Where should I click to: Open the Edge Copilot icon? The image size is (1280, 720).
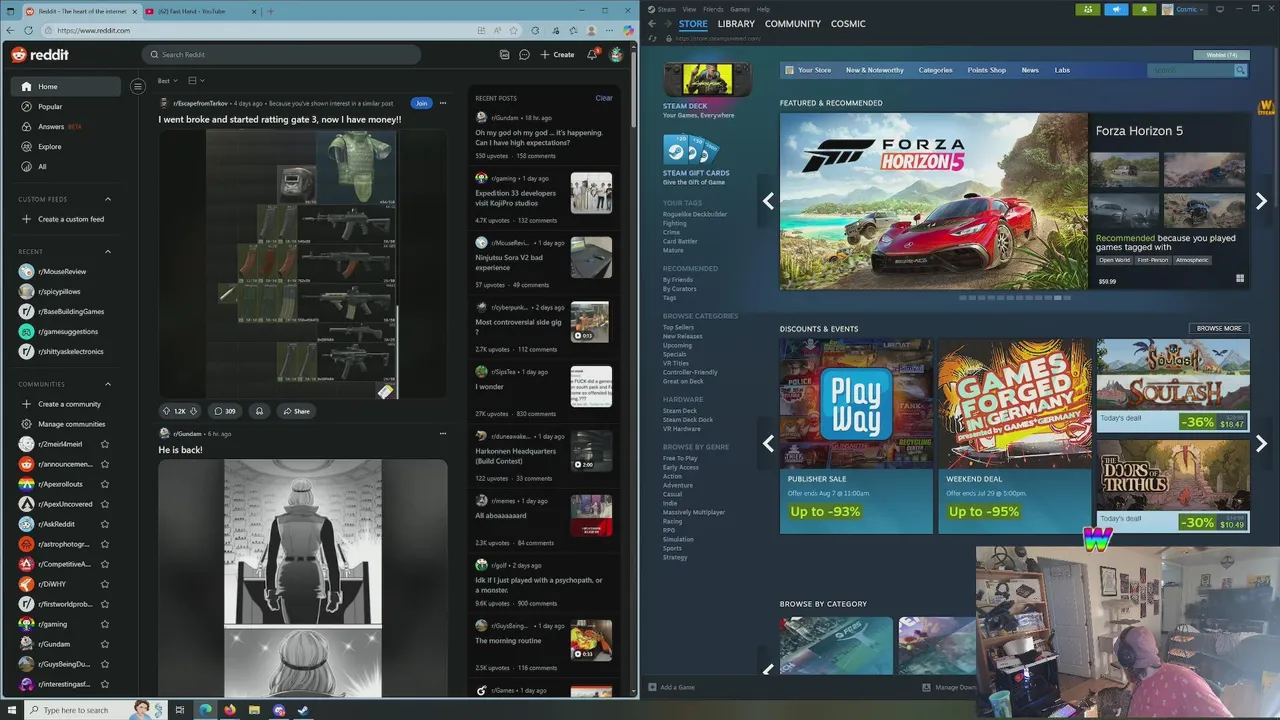click(x=628, y=30)
